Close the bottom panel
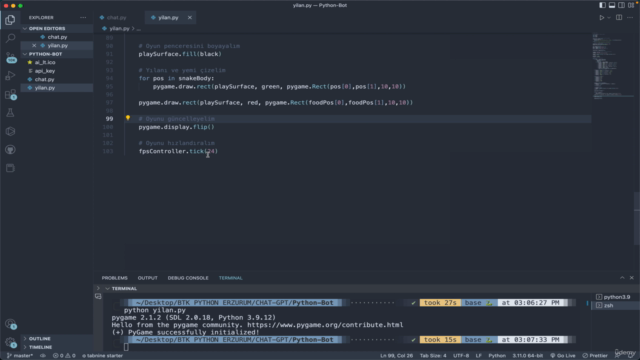This screenshot has height=360, width=640. point(631,278)
